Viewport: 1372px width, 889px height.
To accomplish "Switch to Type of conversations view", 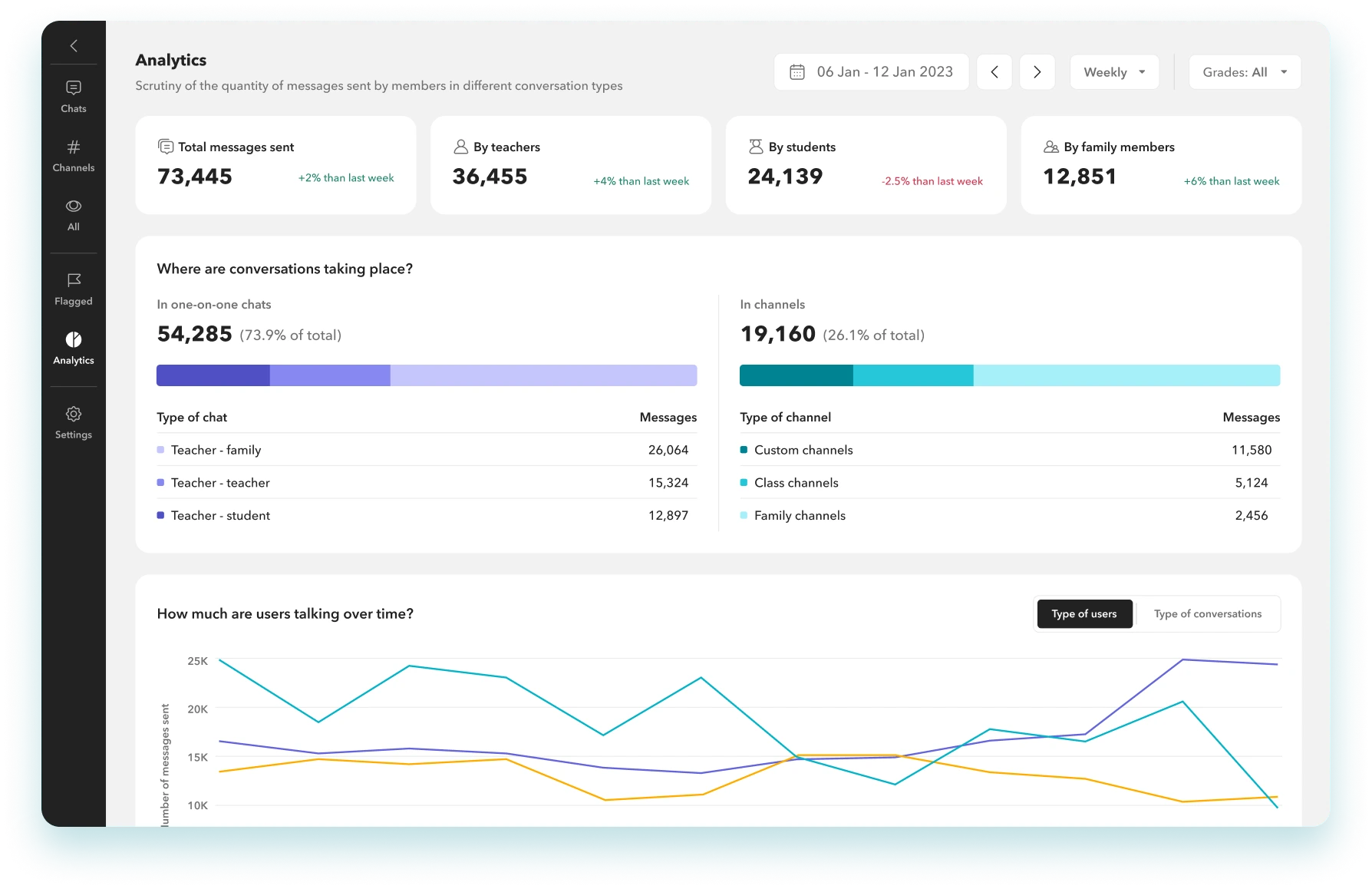I will pyautogui.click(x=1207, y=614).
